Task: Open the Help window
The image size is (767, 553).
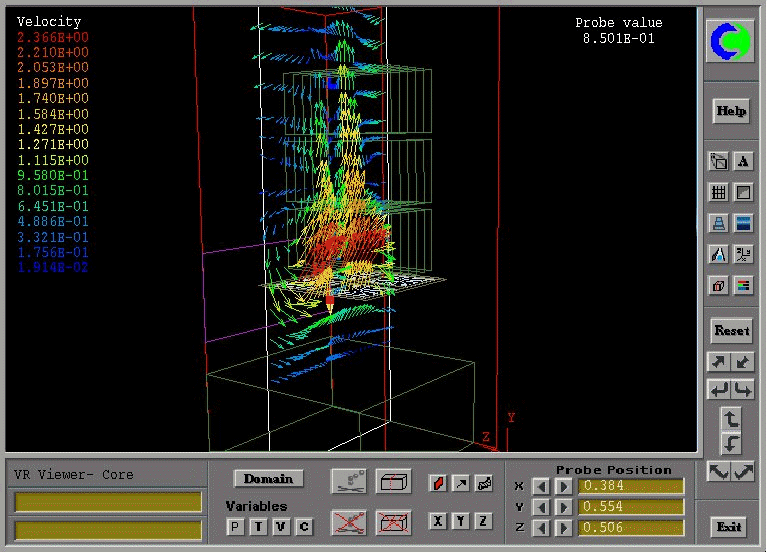Action: (x=731, y=111)
